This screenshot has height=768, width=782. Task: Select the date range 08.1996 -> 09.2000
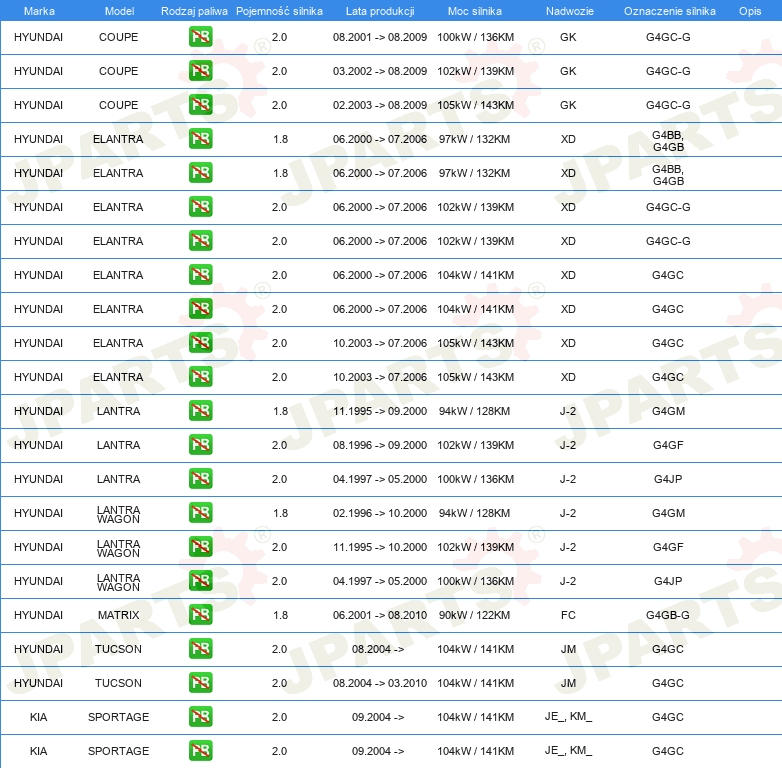[x=380, y=445]
